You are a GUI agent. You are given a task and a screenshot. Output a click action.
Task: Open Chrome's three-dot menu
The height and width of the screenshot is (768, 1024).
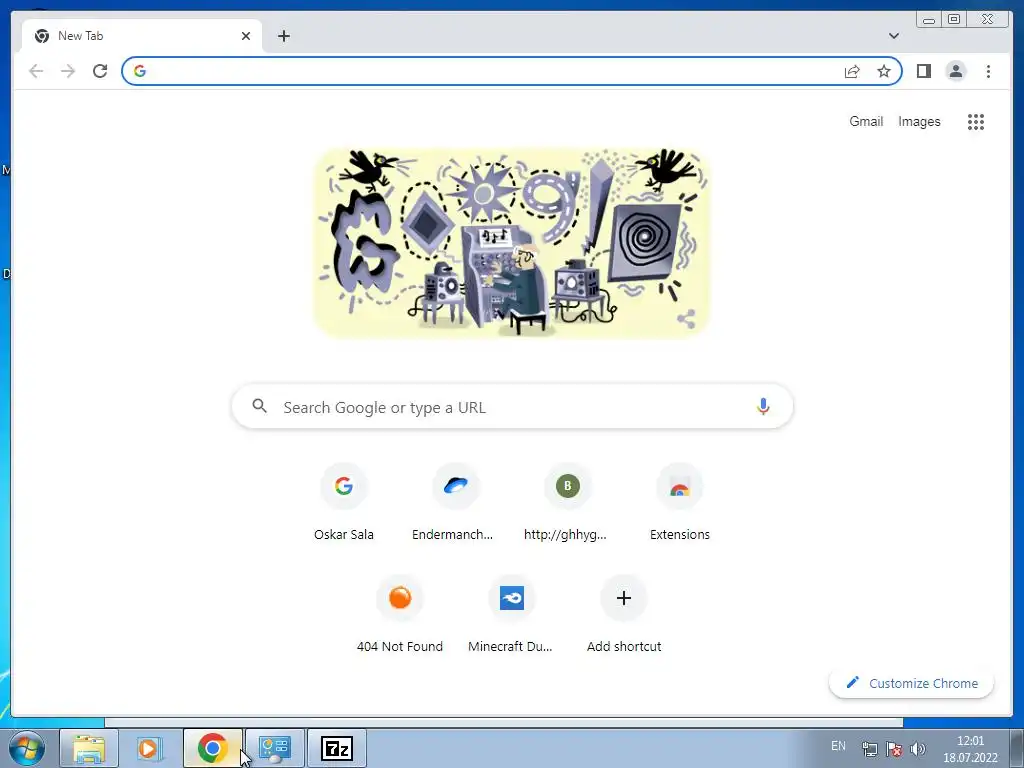[988, 71]
